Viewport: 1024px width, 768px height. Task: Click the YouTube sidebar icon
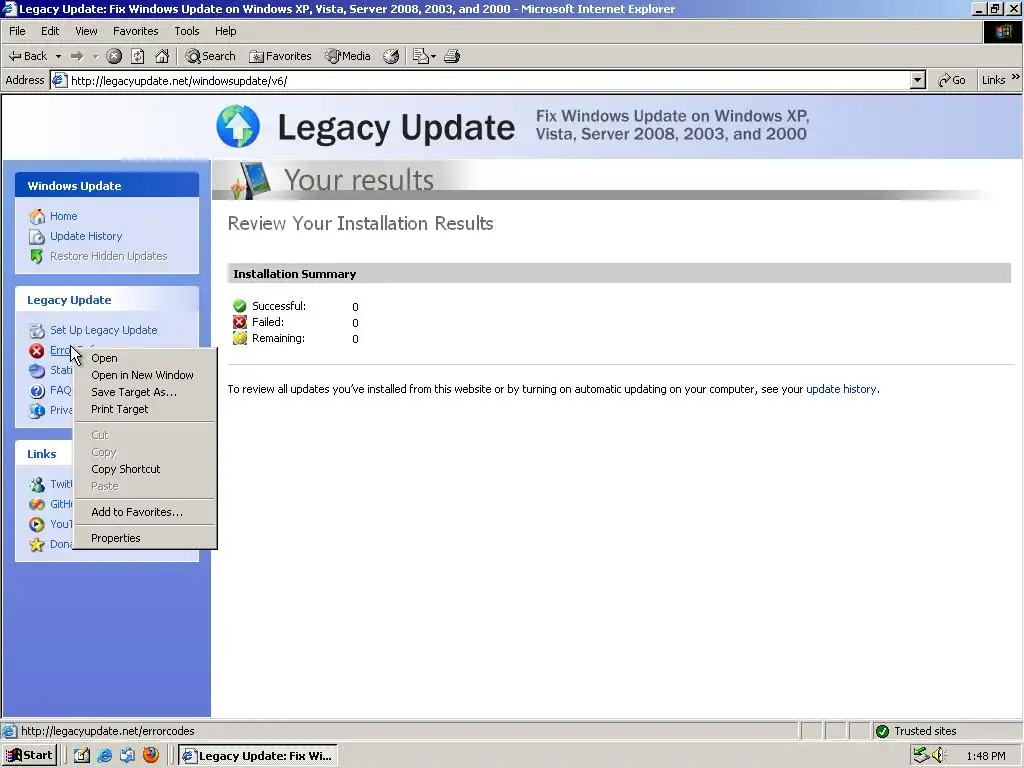tap(37, 524)
